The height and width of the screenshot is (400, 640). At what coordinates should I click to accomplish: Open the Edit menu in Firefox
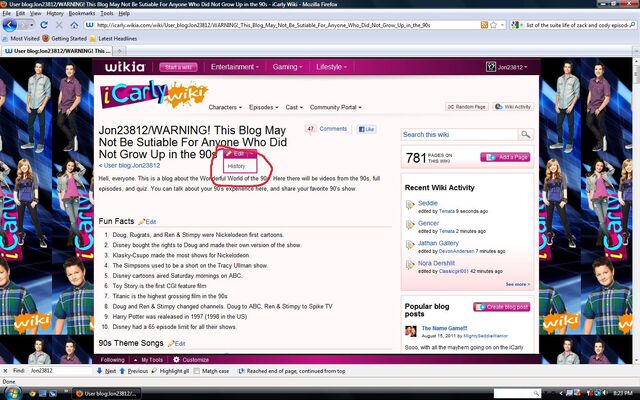tap(20, 13)
